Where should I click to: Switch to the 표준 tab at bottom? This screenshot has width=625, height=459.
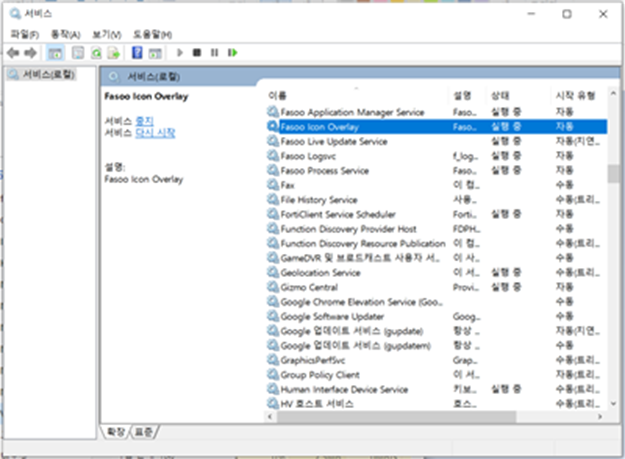click(x=145, y=431)
